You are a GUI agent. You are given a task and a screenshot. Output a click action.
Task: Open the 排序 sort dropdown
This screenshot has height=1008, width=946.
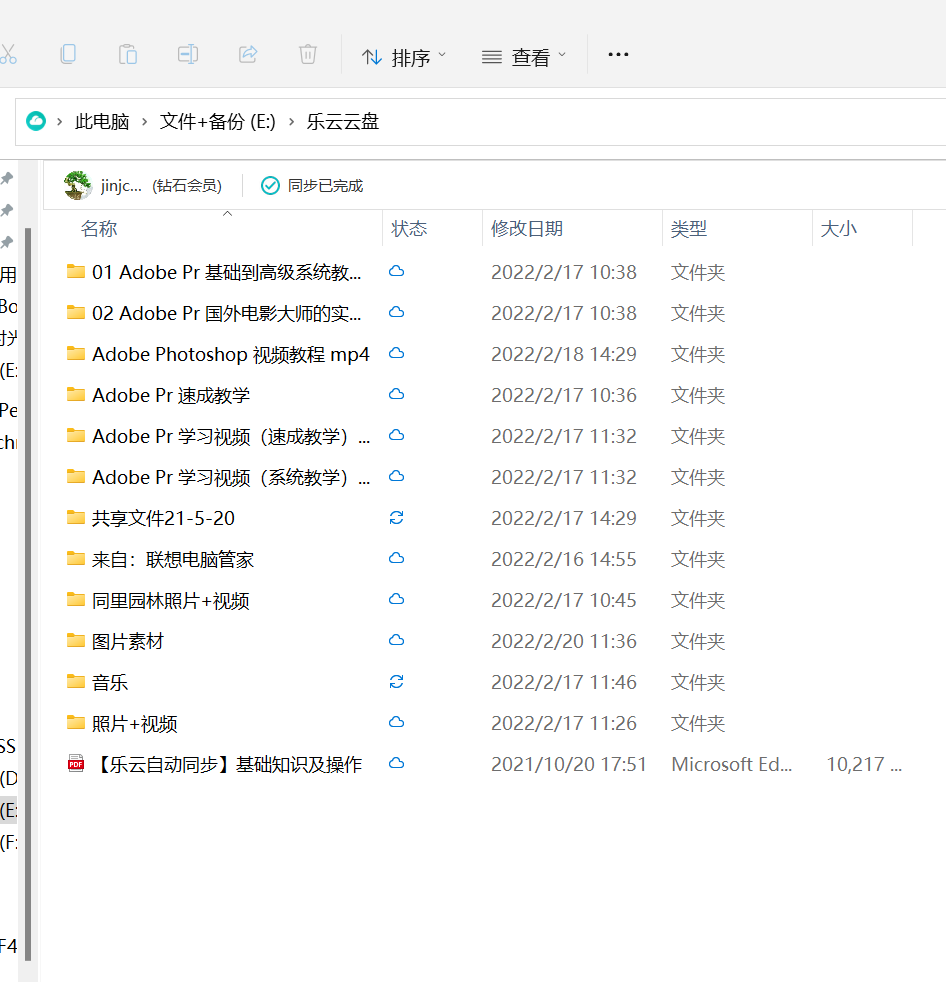pos(404,57)
